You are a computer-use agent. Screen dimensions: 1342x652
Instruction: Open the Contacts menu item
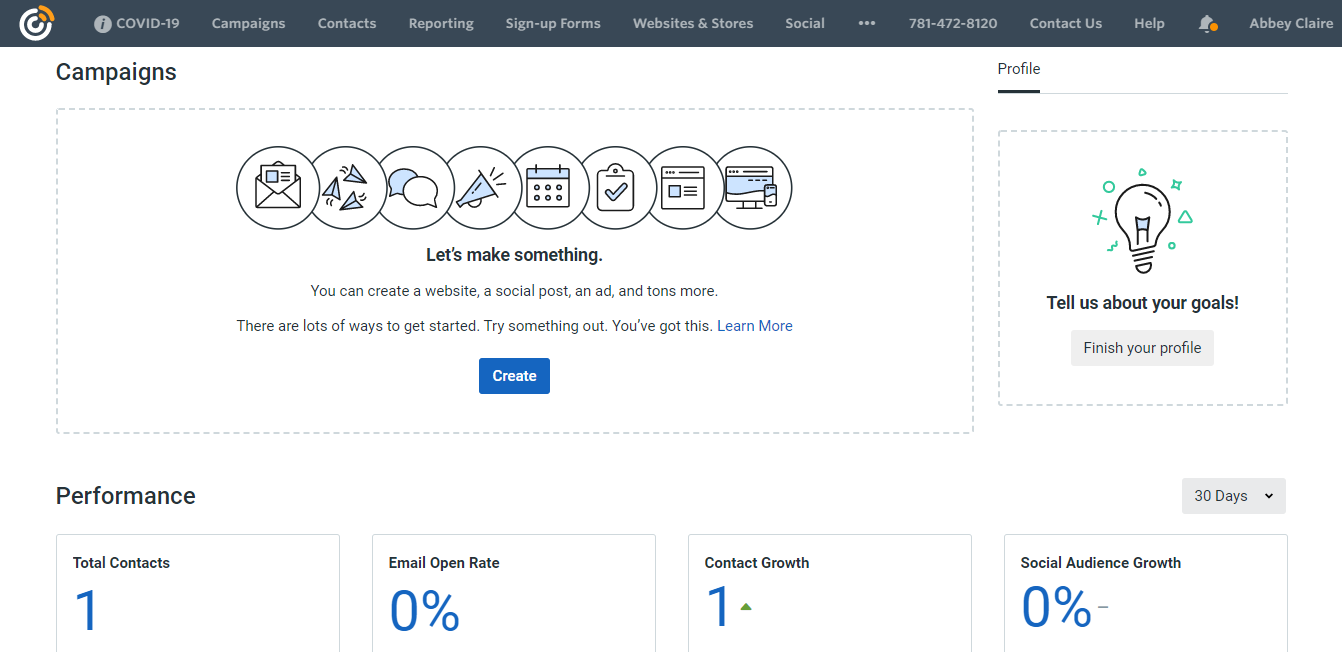[x=347, y=23]
